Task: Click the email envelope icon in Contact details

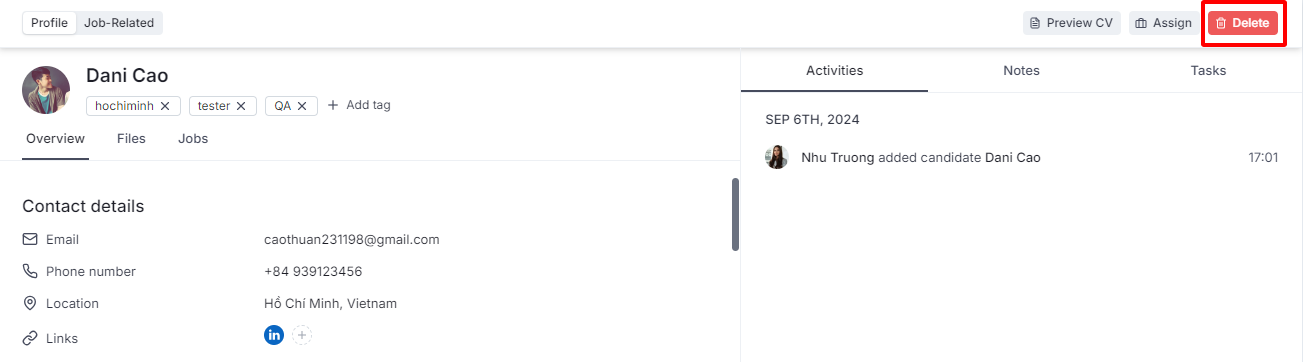Action: [30, 240]
